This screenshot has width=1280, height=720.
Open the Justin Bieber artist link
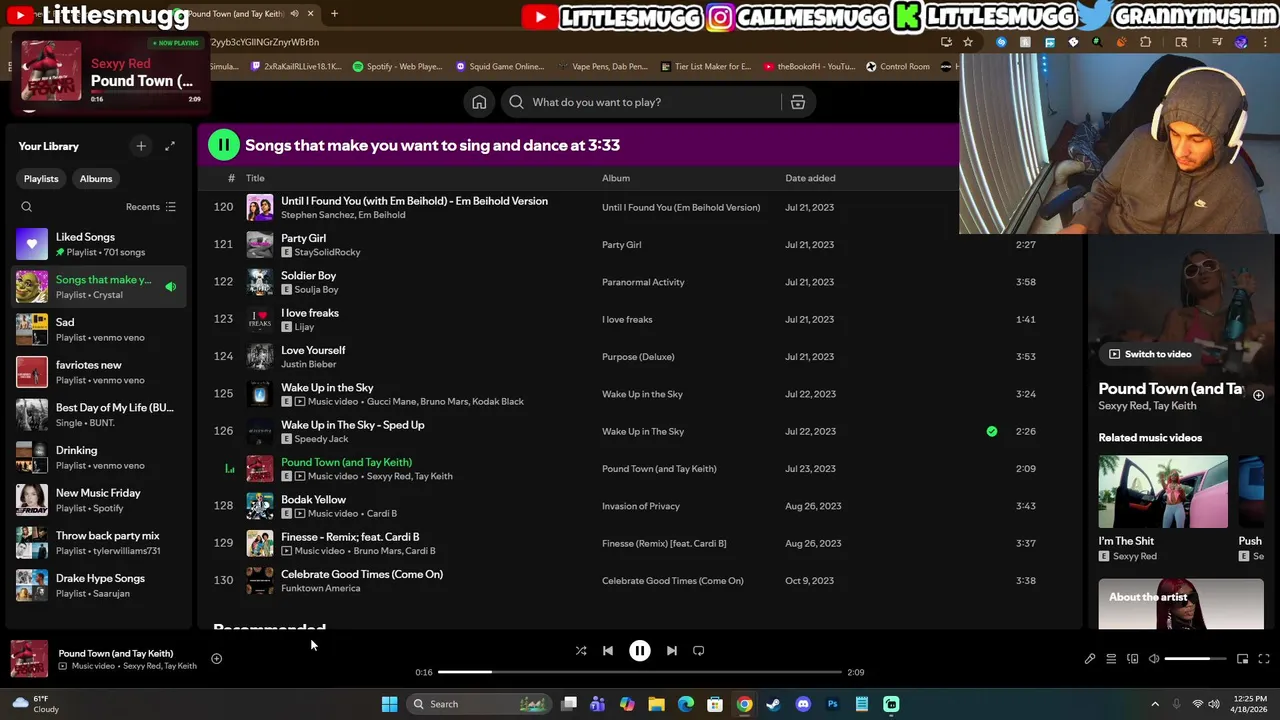point(308,364)
